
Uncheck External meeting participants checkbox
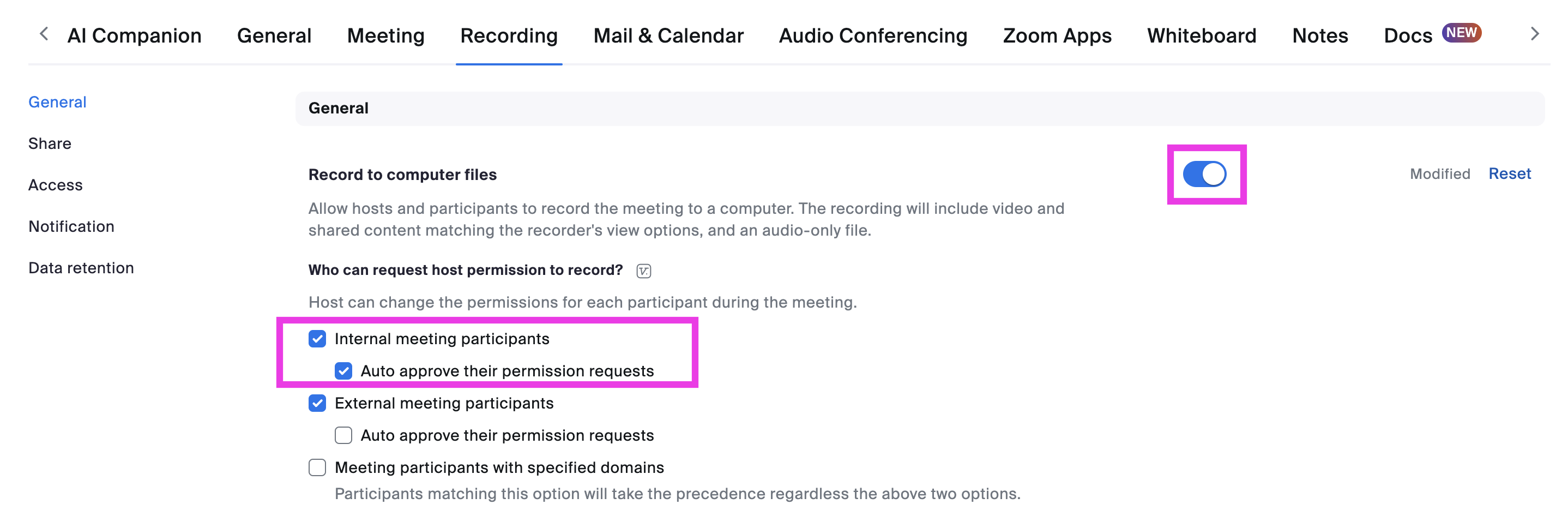(x=317, y=403)
